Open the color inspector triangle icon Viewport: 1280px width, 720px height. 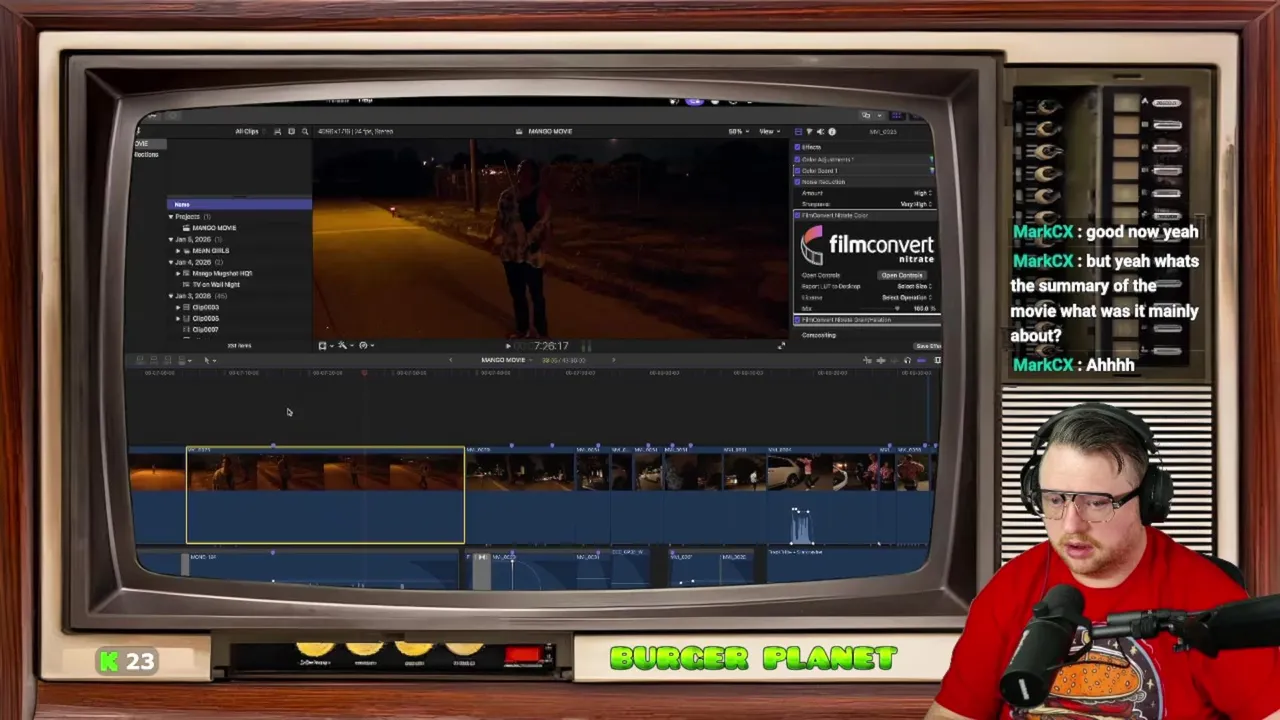click(x=809, y=131)
